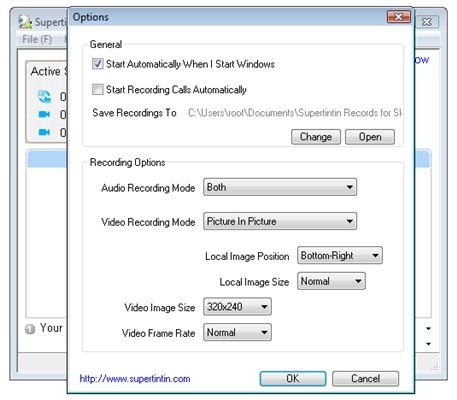457x400 pixels.
Task: Open the Audio Recording Mode dropdown
Action: point(280,187)
